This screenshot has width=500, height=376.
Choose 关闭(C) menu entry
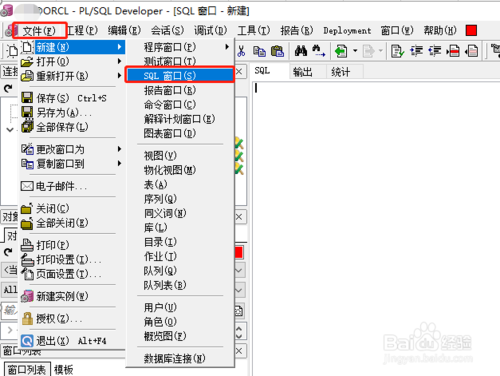[73, 208]
